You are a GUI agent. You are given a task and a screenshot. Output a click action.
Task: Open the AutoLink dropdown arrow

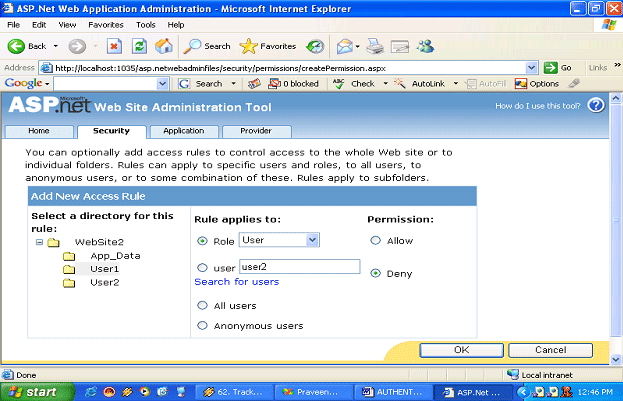point(456,84)
